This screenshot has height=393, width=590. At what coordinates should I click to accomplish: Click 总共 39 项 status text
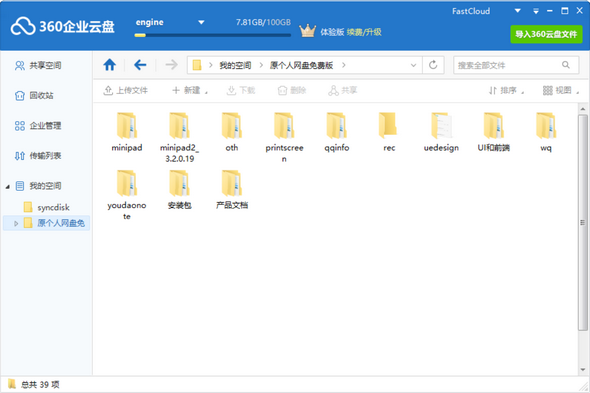pyautogui.click(x=40, y=384)
